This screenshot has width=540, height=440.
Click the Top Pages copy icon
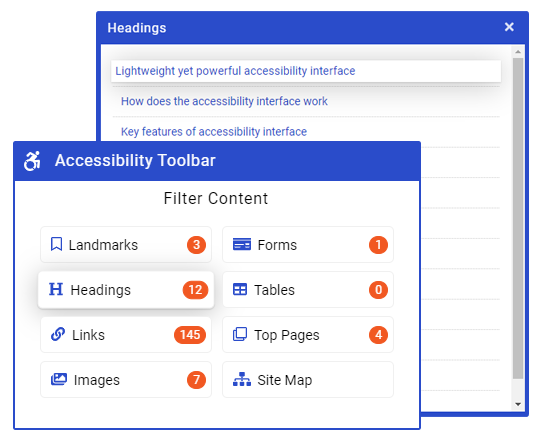coord(240,334)
